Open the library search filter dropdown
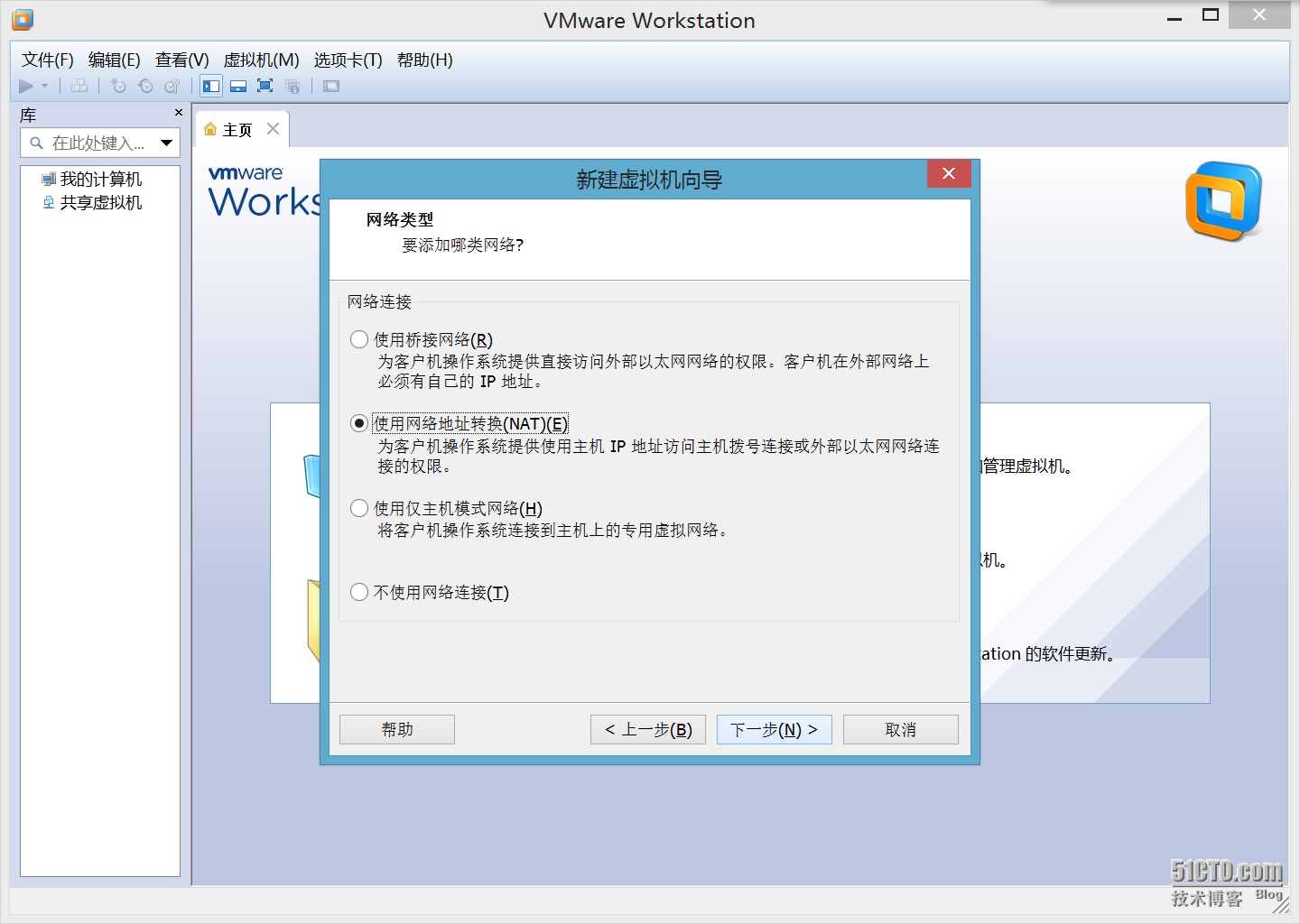 (166, 143)
